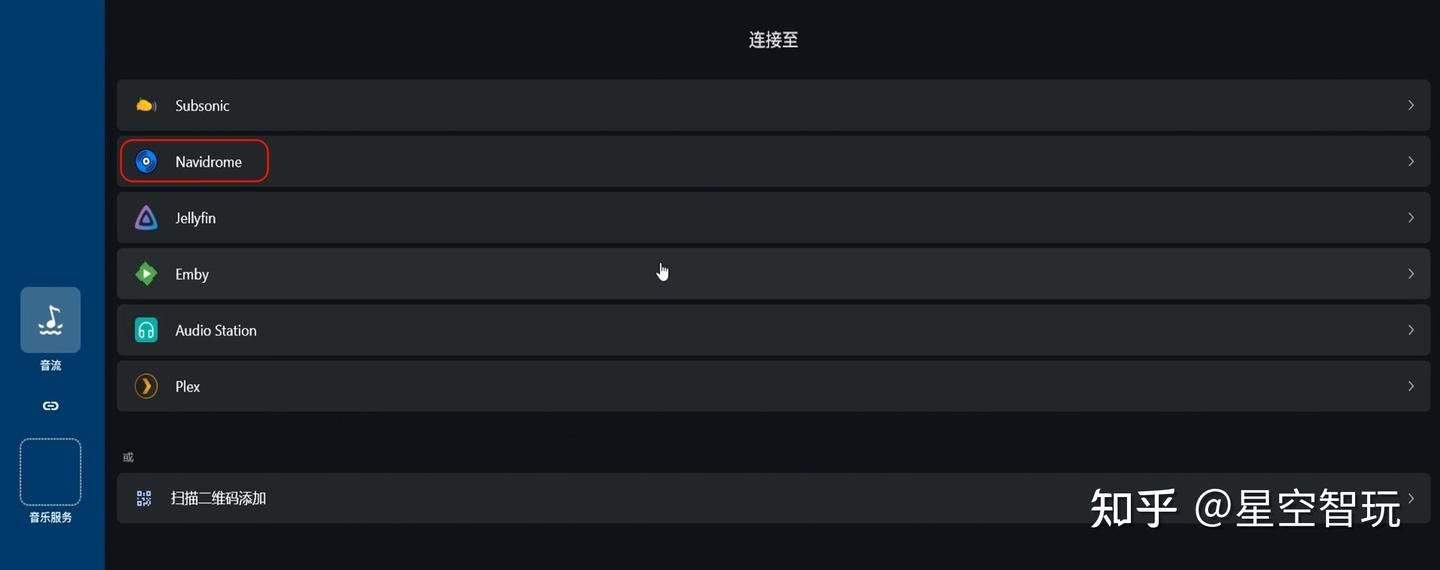Click the QR code scan icon
This screenshot has width=1440, height=570.
click(144, 498)
